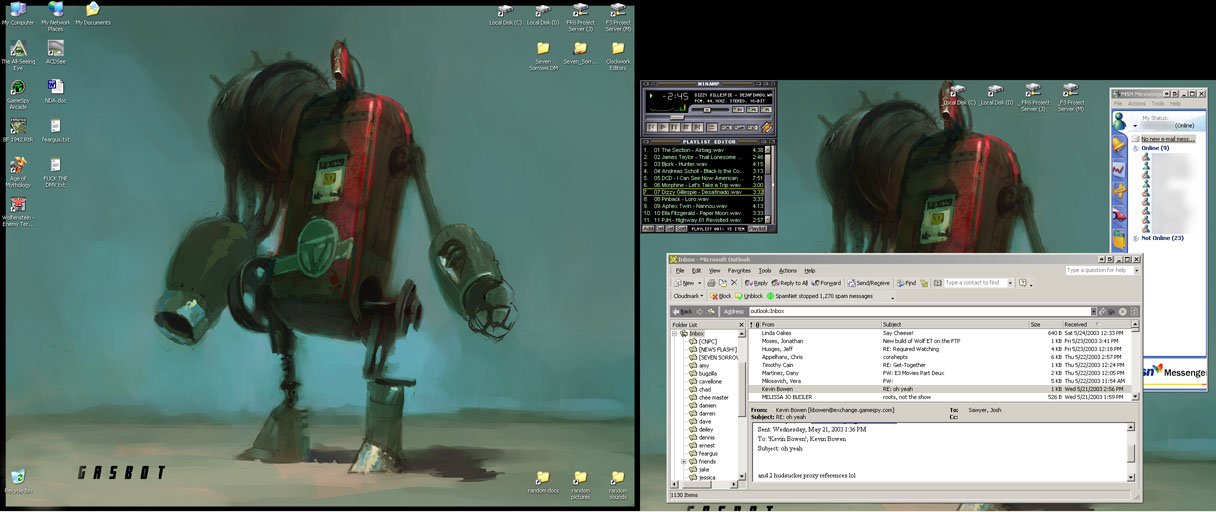Click Winamp's eject button

(712, 127)
